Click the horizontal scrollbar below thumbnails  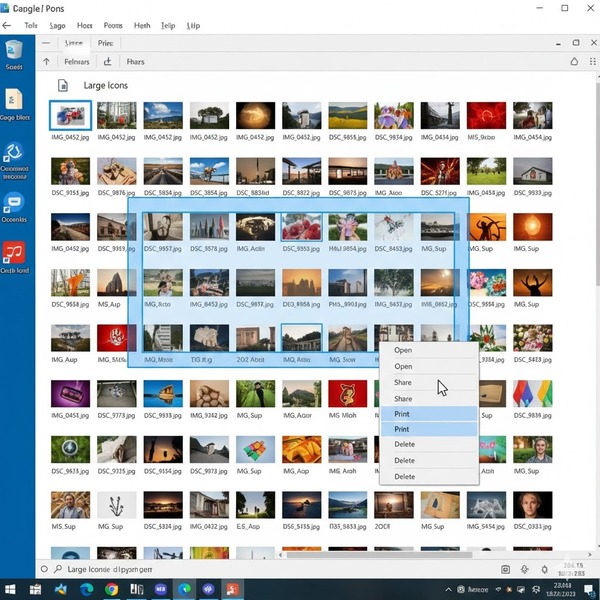click(379, 554)
